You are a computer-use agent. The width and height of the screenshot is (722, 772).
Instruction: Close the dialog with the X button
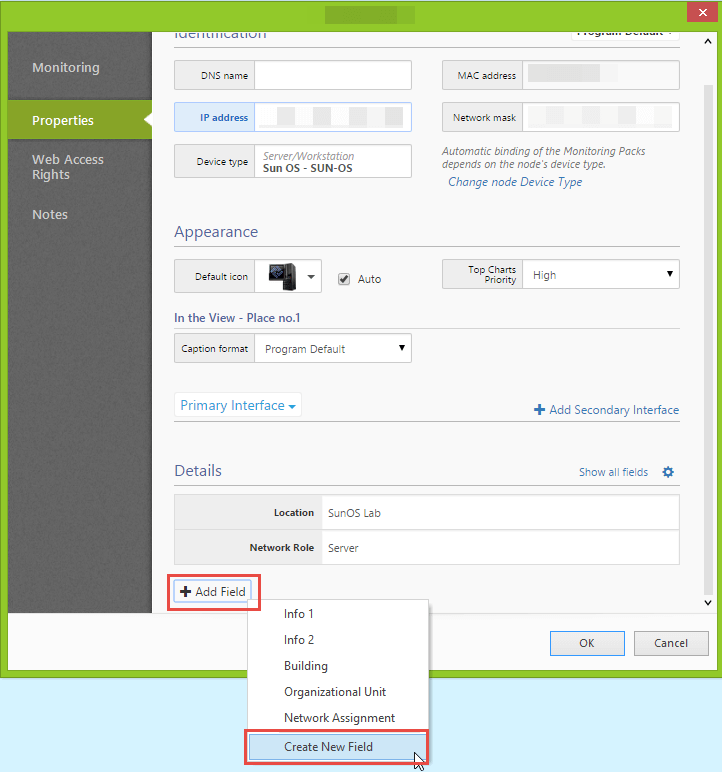[701, 14]
